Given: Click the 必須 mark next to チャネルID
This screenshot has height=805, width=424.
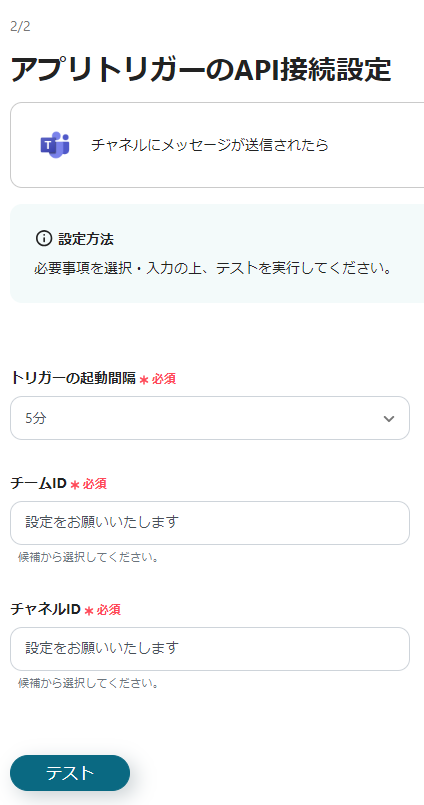Looking at the screenshot, I should pyautogui.click(x=108, y=609).
